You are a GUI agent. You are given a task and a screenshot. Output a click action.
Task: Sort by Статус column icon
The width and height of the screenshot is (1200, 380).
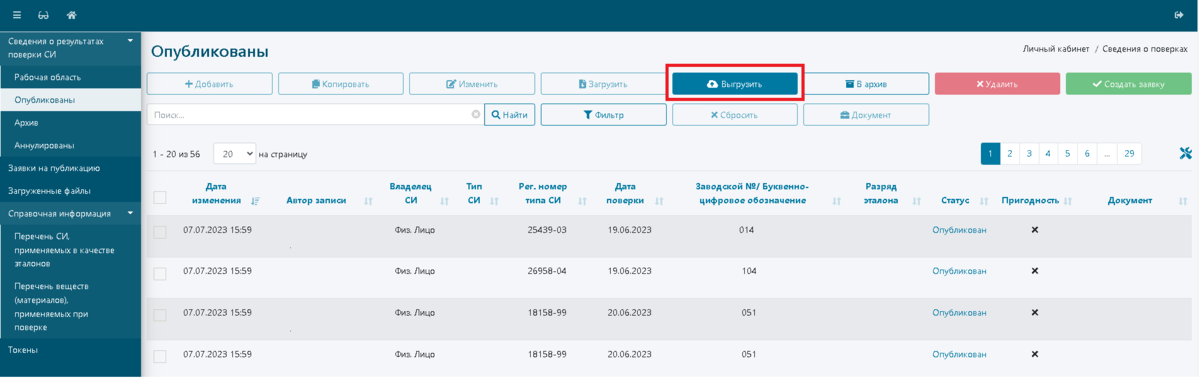(x=984, y=201)
